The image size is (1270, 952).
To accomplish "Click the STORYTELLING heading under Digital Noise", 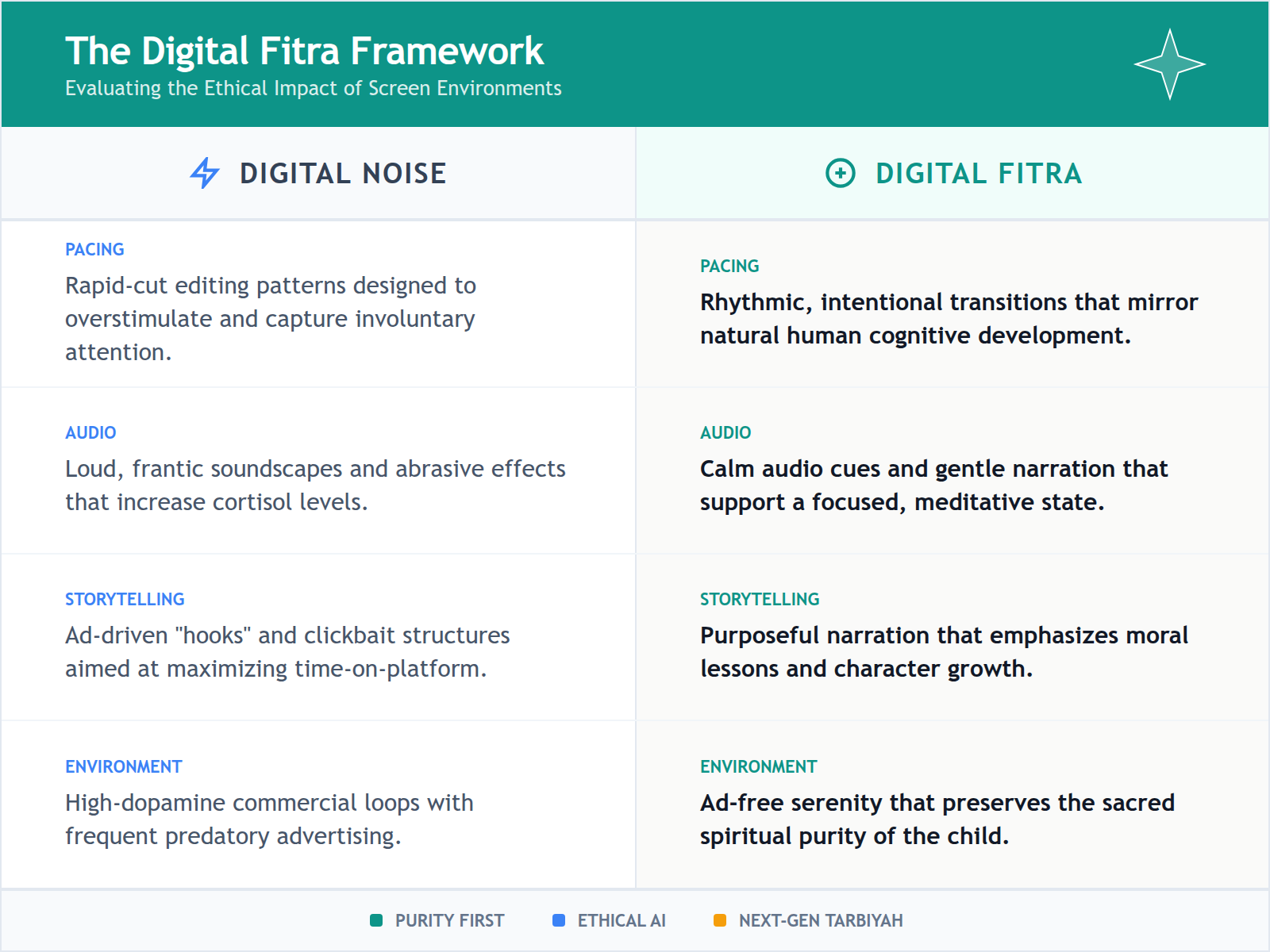I will [125, 600].
